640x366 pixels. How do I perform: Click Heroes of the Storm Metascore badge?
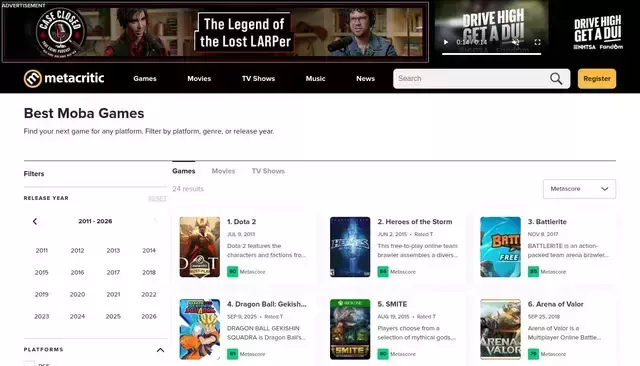coord(383,272)
